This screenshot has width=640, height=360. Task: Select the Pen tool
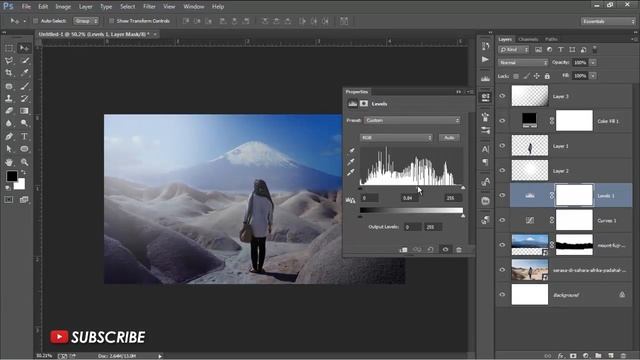[x=9, y=136]
